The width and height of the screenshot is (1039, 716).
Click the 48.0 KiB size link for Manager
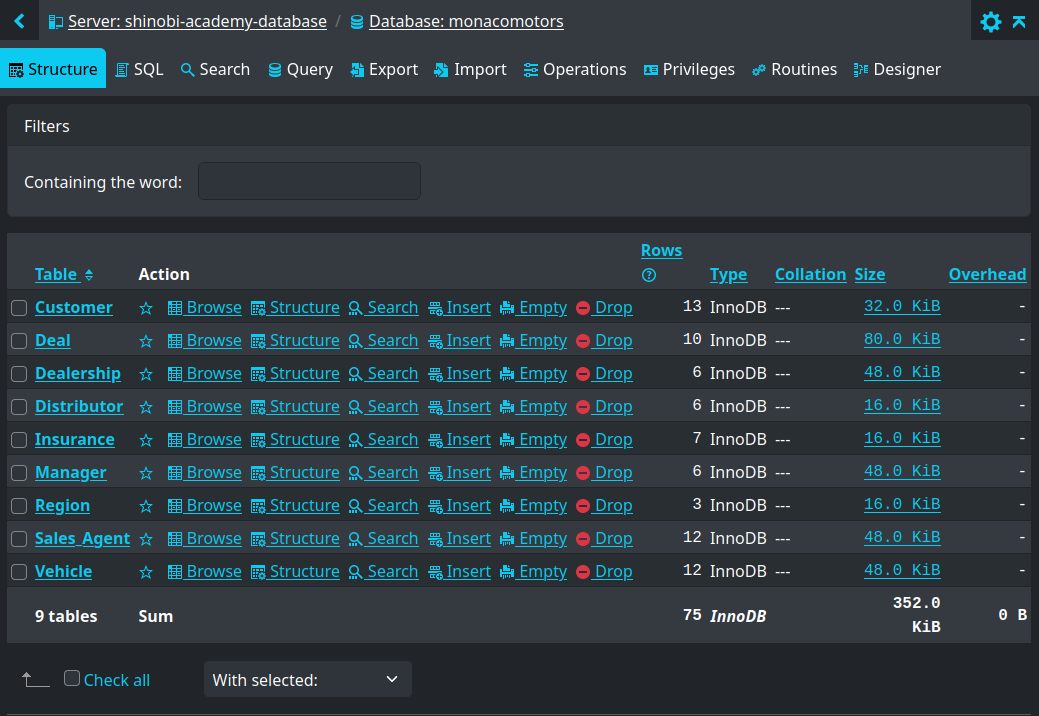click(x=902, y=472)
